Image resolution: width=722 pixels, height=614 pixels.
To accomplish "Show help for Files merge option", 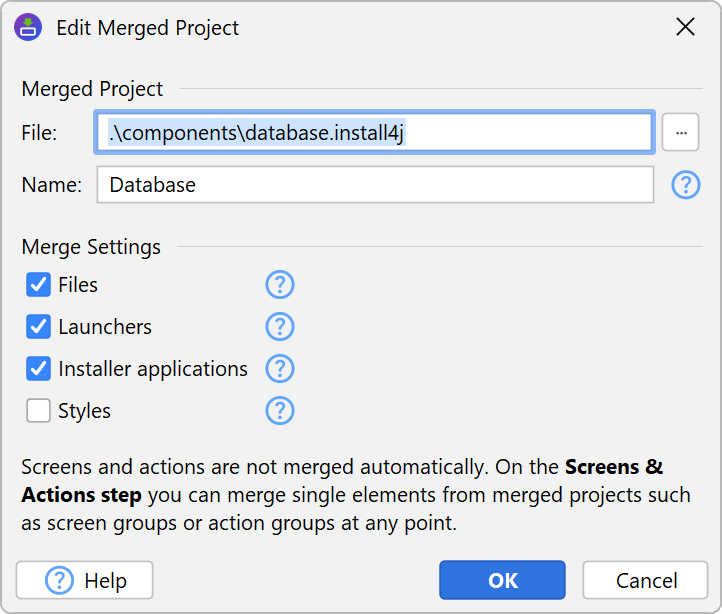I will pyautogui.click(x=280, y=285).
